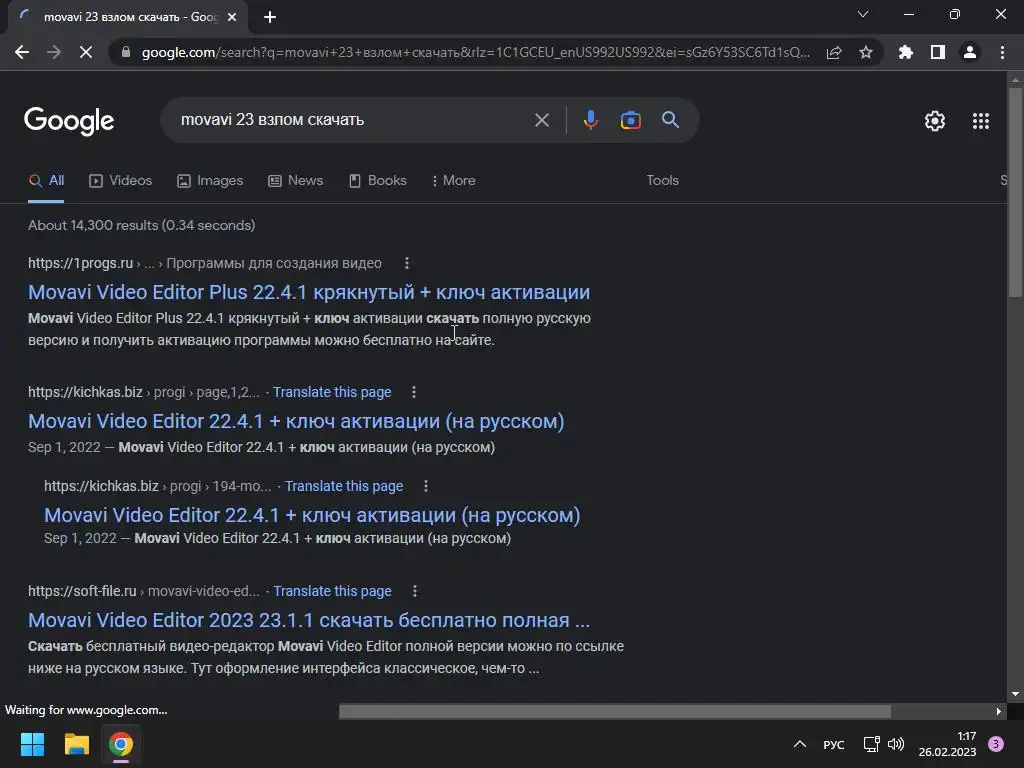This screenshot has width=1024, height=768.
Task: View site information lock icon
Action: pos(126,52)
